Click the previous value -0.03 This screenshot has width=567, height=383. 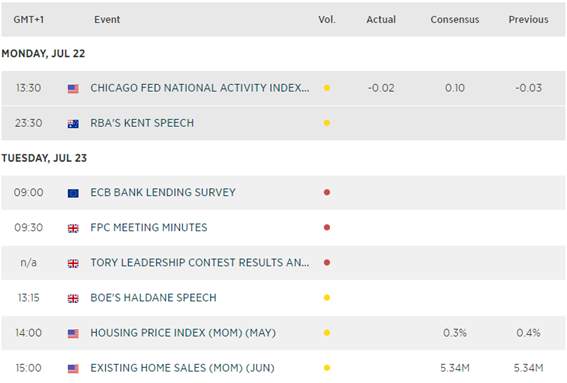pos(529,88)
